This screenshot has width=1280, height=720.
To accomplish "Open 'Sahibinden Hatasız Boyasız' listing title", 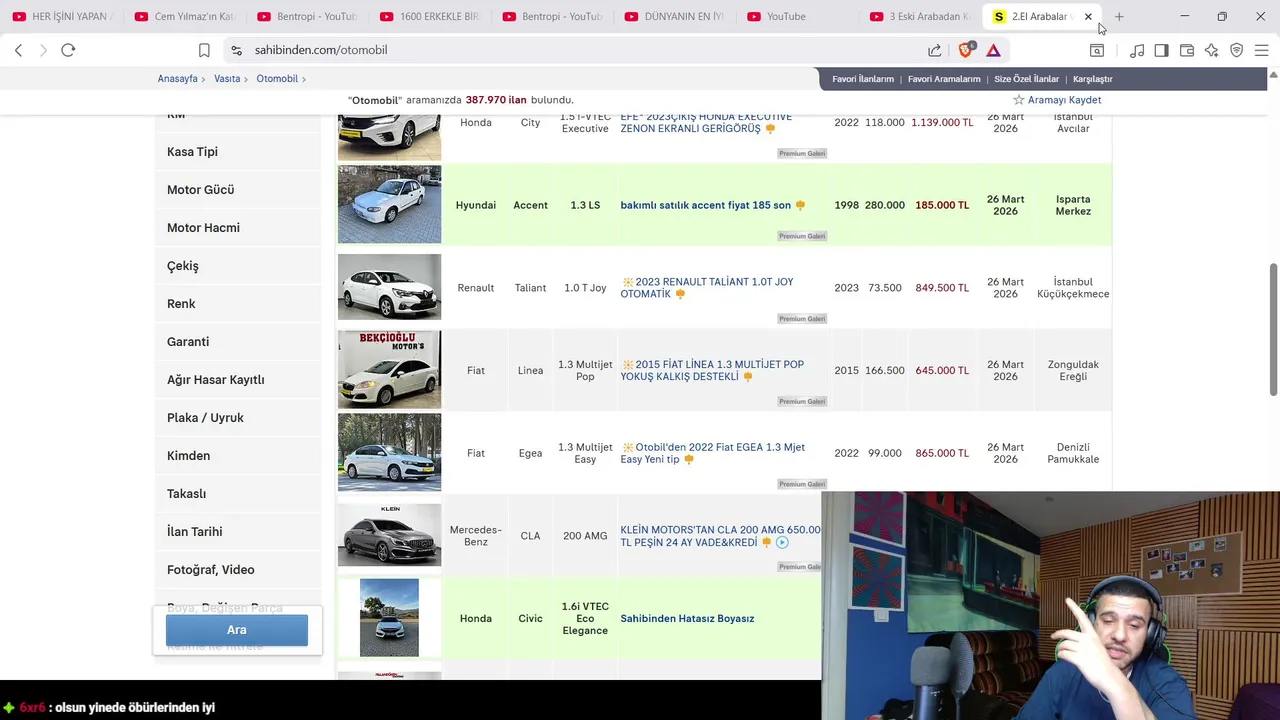I will pyautogui.click(x=687, y=619).
